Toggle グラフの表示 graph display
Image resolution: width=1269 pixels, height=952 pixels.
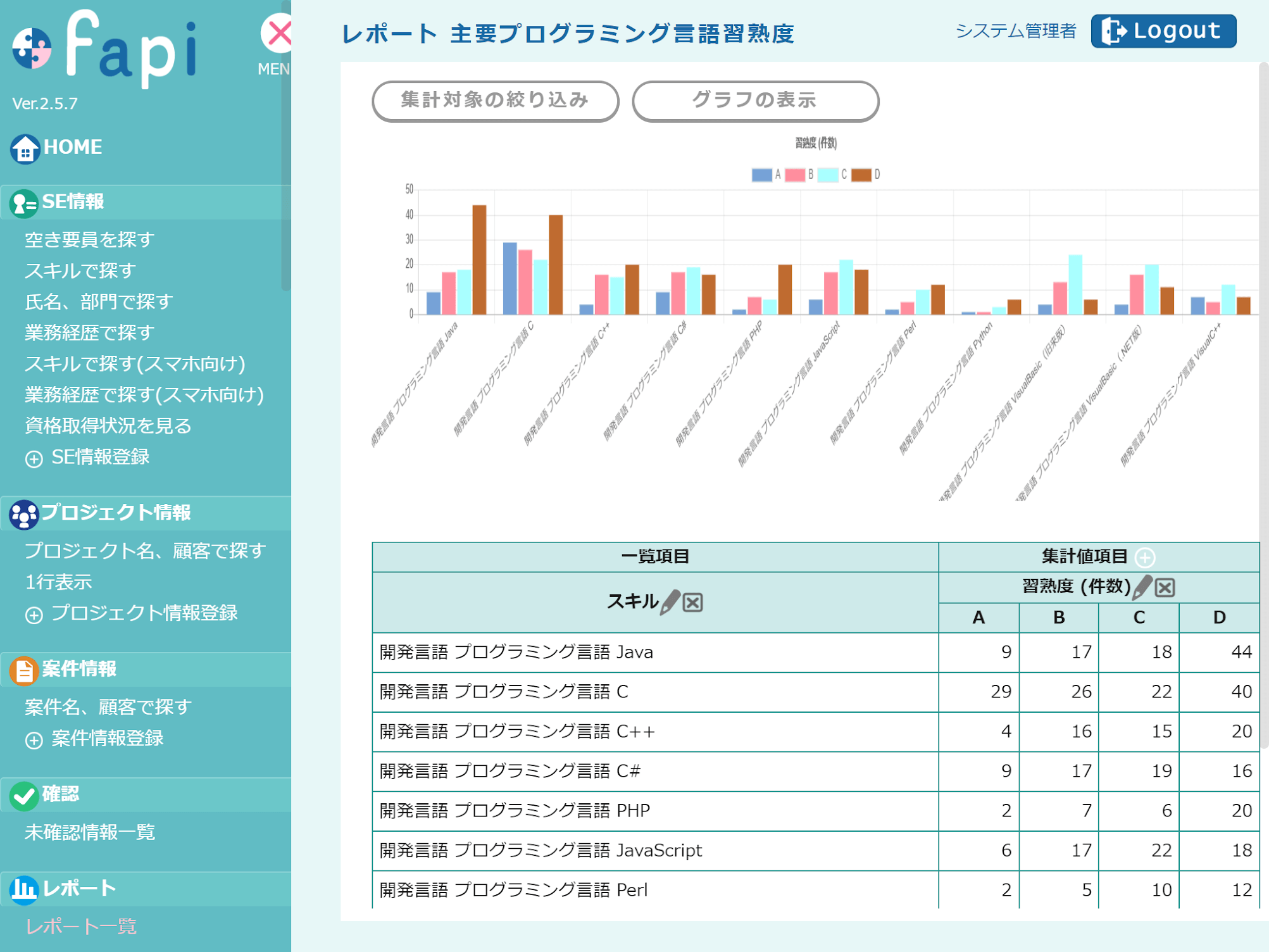pos(754,101)
